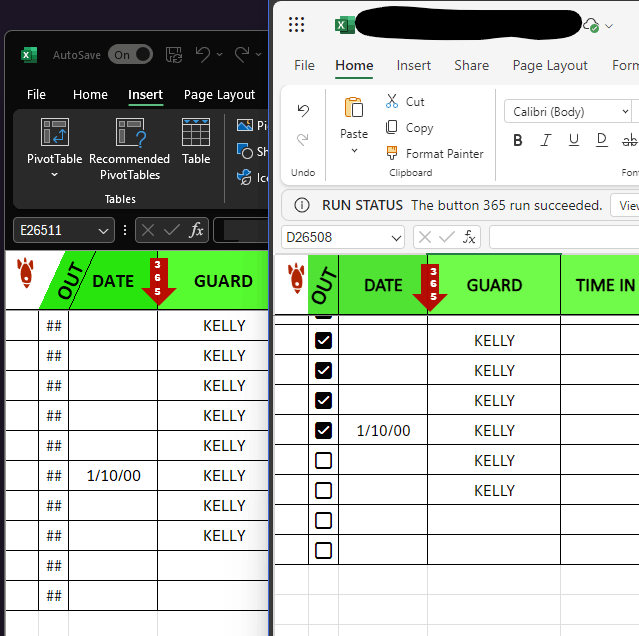Click the insert function fx icon in the desktop Excel
Screen dimensions: 639x636
pos(196,230)
